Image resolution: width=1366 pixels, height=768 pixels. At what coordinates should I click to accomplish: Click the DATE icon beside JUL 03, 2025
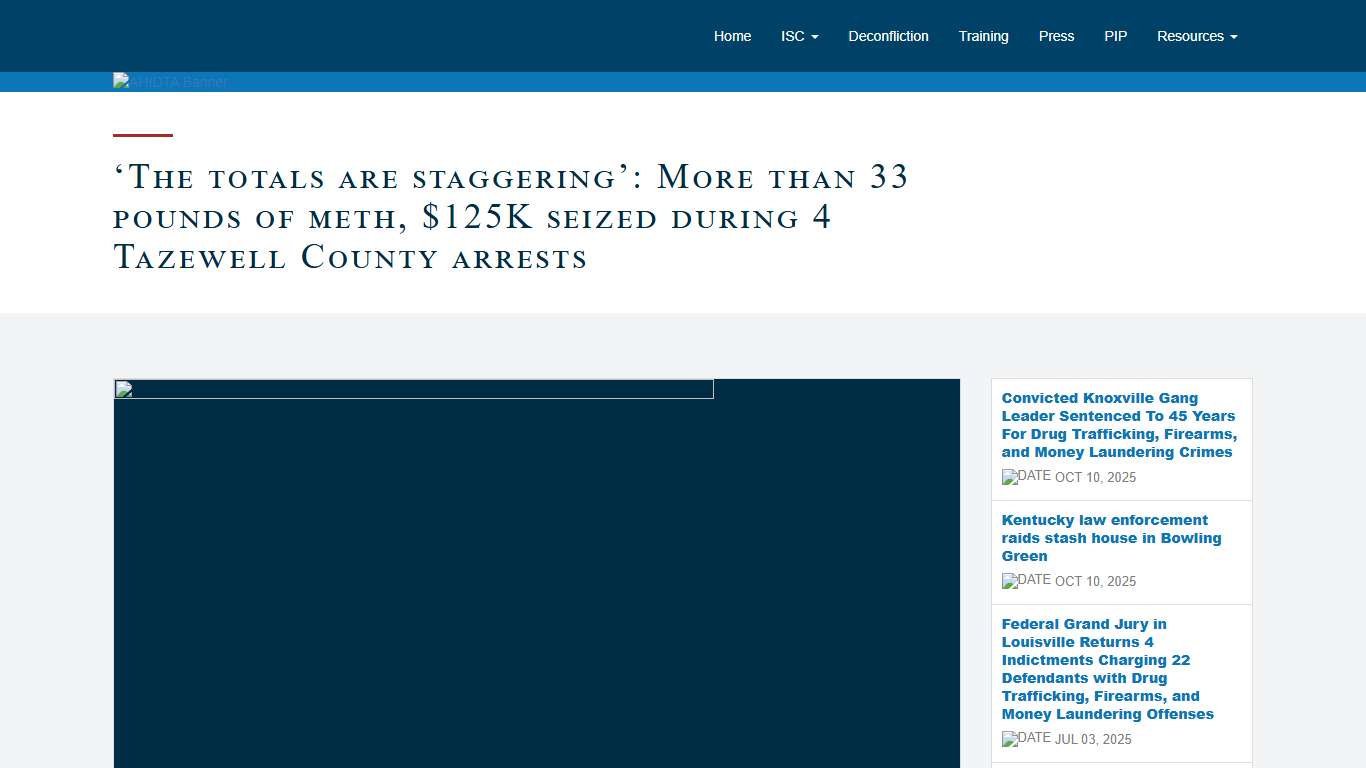(1026, 739)
